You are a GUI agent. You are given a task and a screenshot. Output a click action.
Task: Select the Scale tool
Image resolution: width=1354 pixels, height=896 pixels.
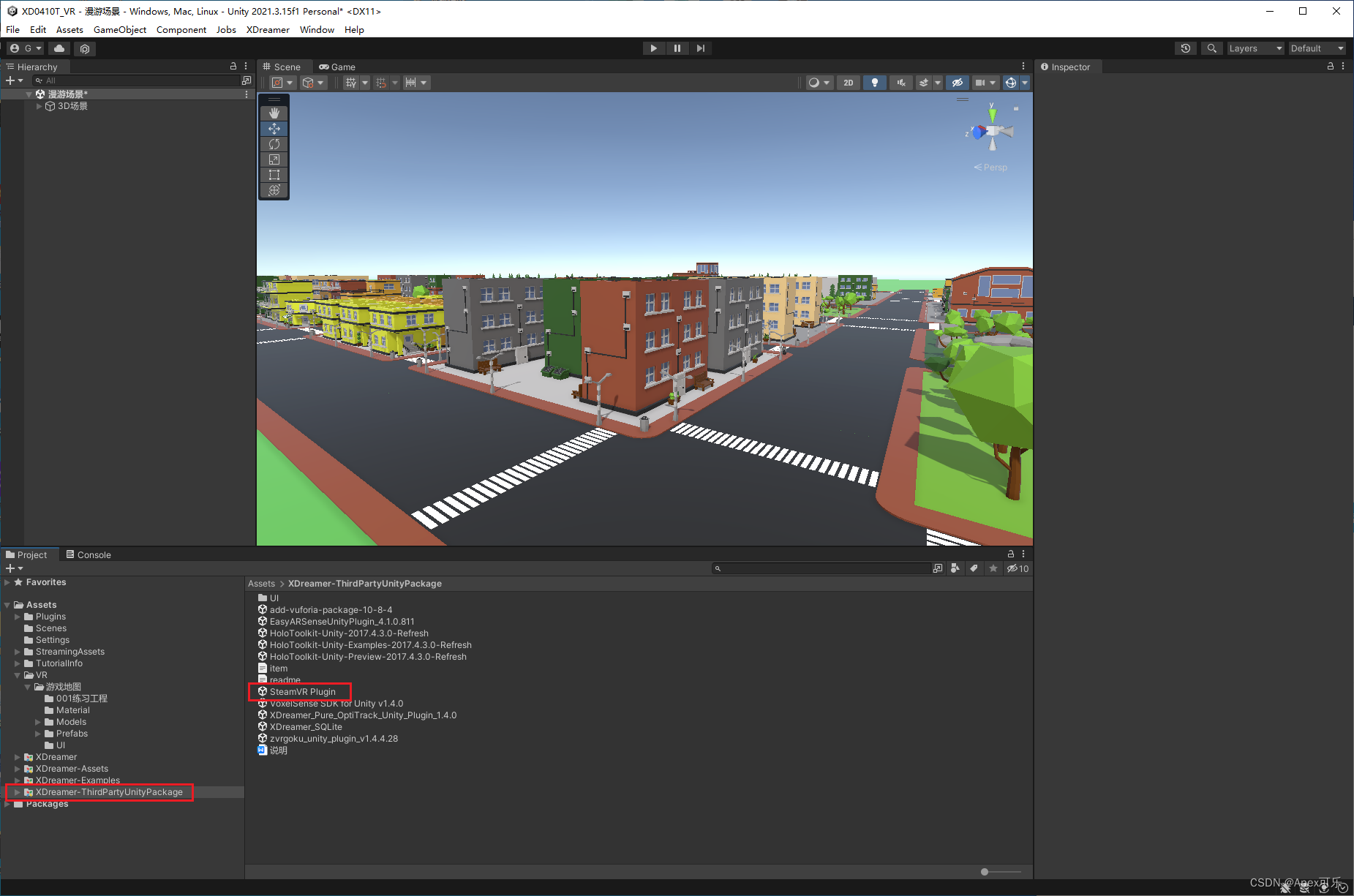(274, 159)
